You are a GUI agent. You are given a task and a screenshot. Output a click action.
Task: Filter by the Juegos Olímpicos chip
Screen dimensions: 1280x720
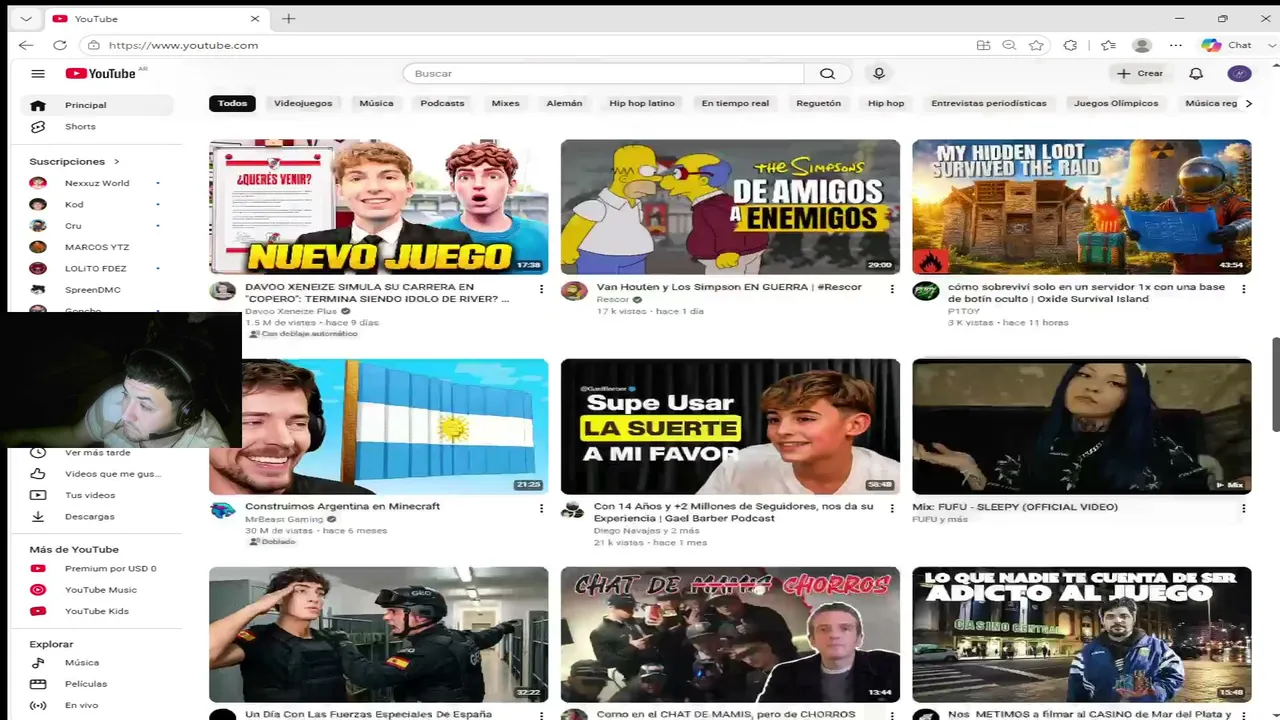click(x=1116, y=103)
